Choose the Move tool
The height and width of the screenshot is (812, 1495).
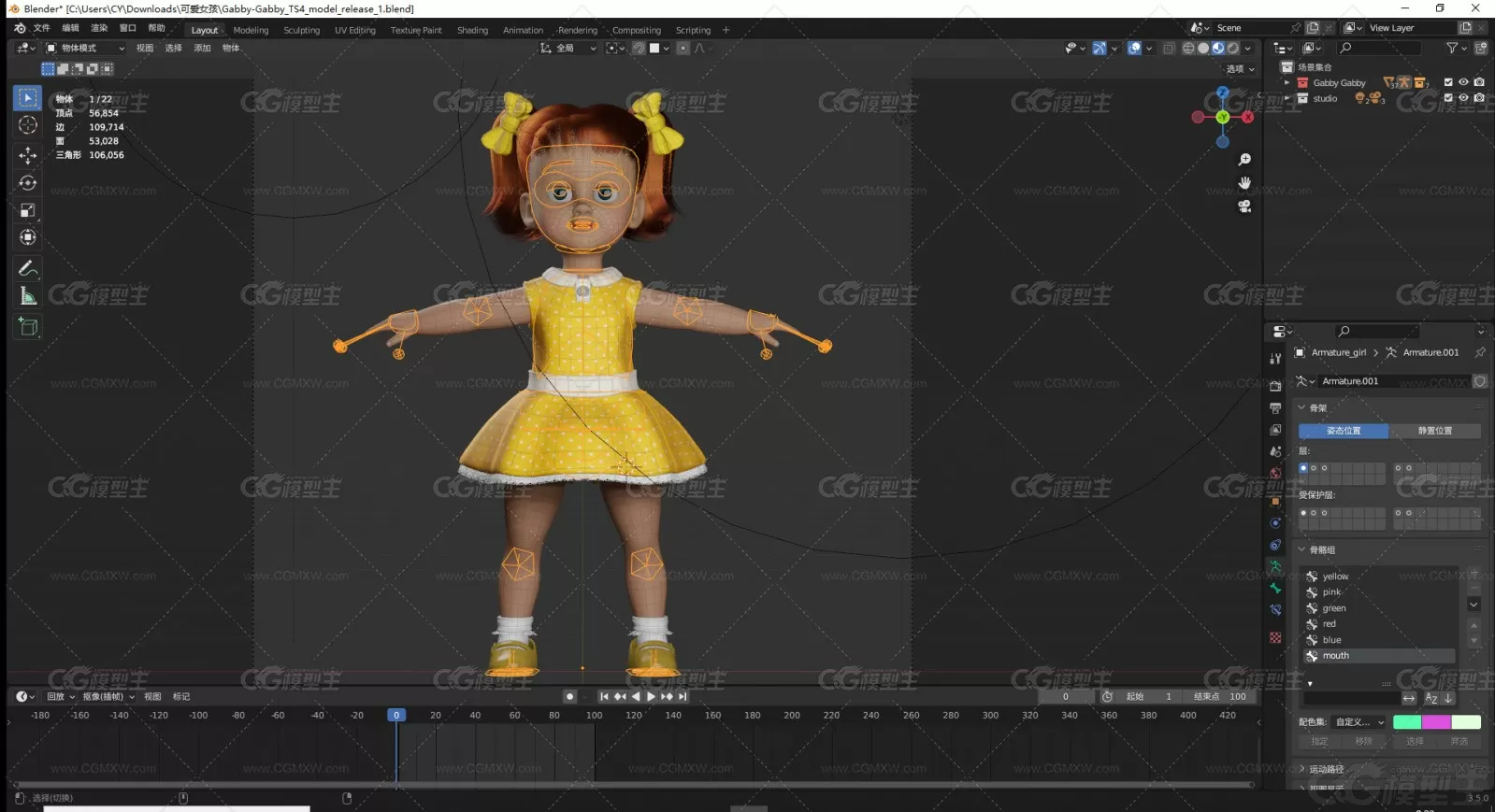pyautogui.click(x=27, y=154)
